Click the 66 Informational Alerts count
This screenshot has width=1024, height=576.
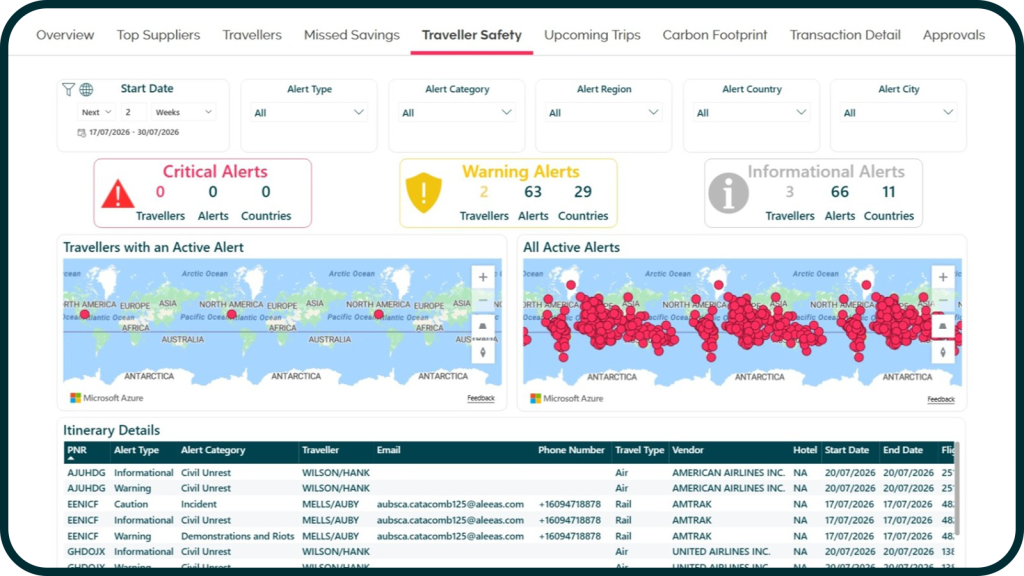click(839, 192)
